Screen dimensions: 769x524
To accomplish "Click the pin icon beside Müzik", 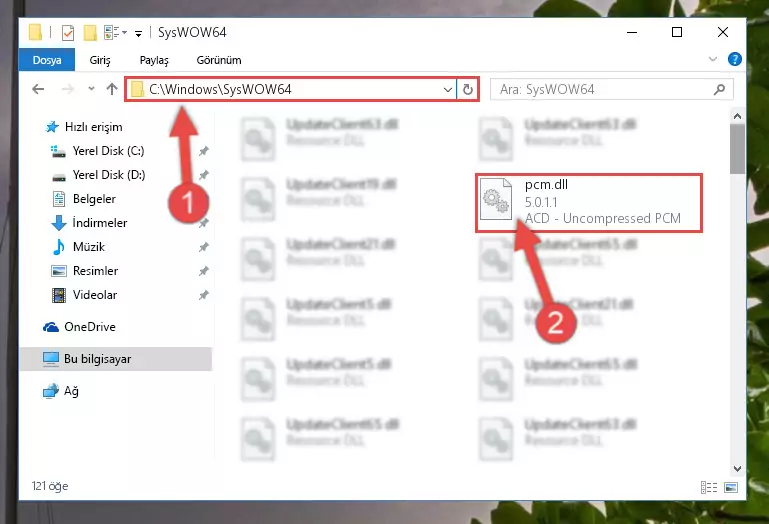I will click(x=204, y=247).
